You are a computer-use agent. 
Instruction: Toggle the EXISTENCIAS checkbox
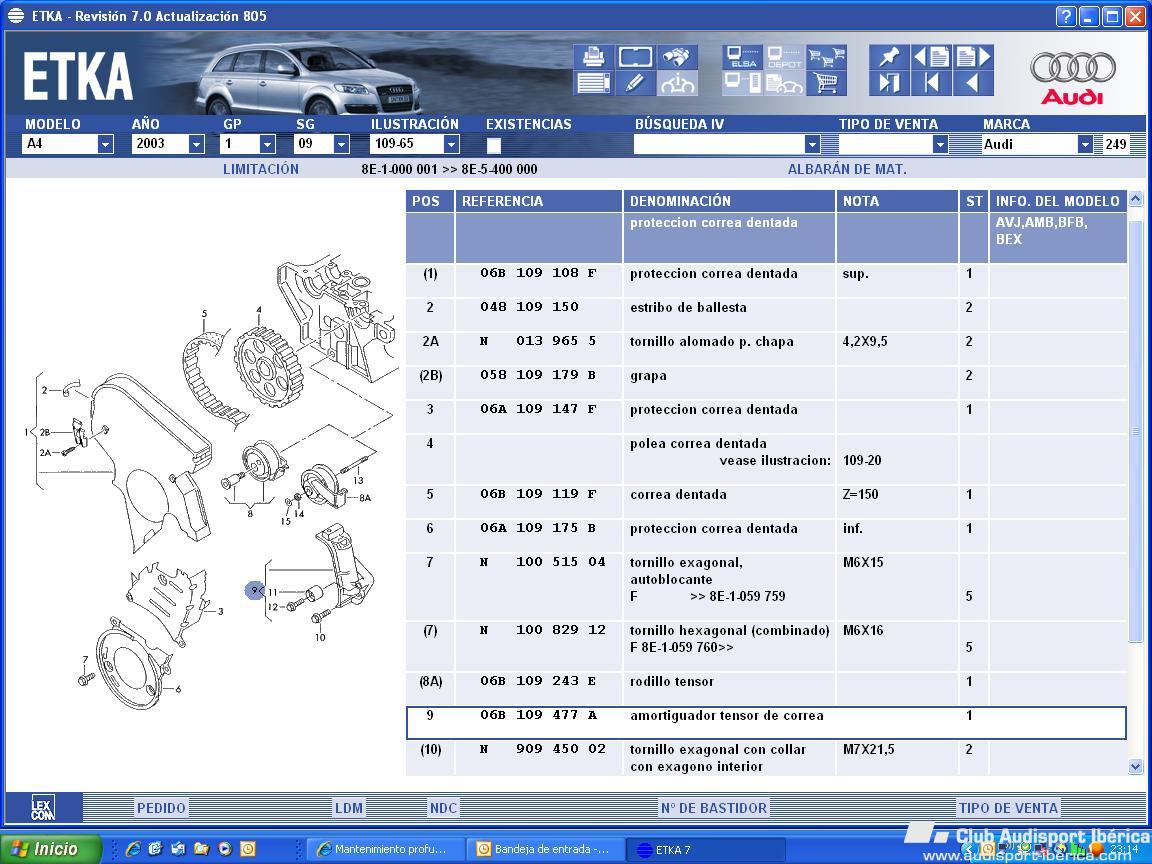[x=494, y=145]
